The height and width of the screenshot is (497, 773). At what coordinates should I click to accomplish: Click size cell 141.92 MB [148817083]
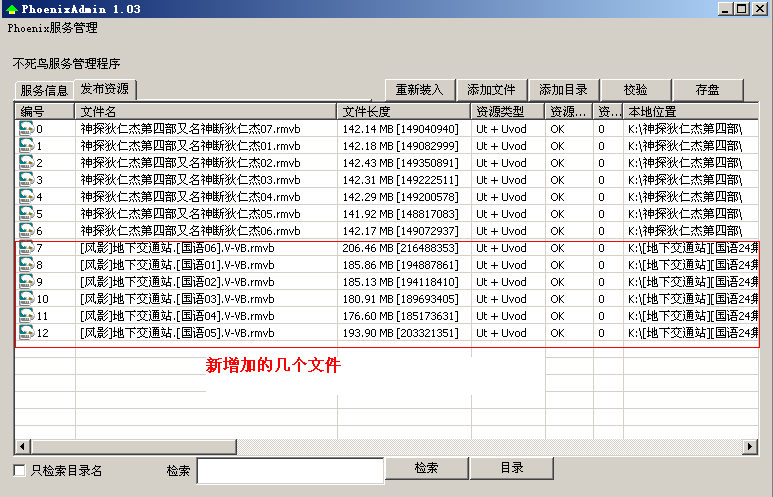[400, 214]
